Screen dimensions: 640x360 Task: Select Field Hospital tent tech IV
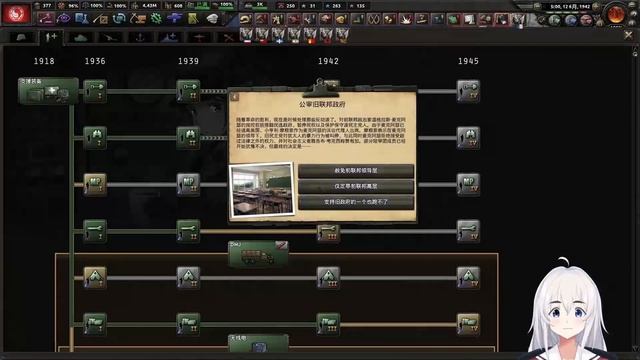(468, 278)
